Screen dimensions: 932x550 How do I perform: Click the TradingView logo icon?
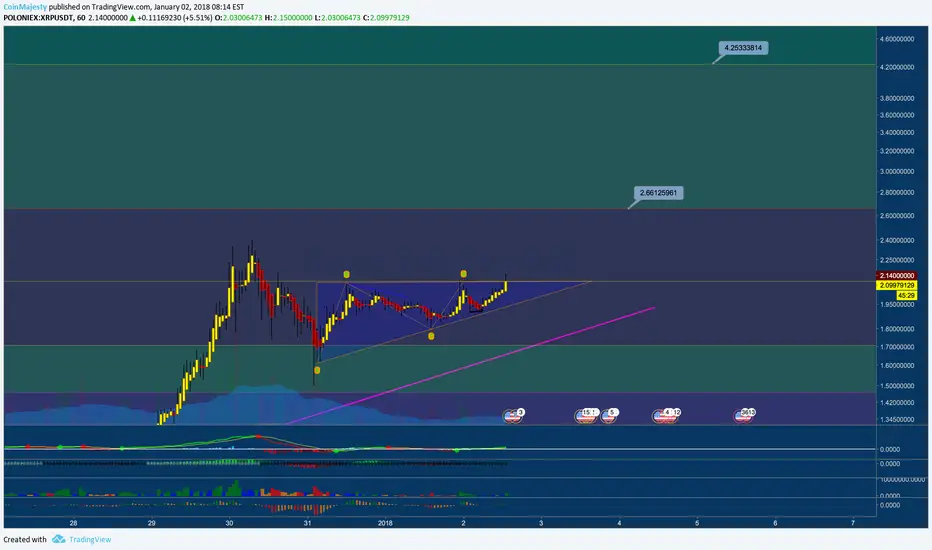pyautogui.click(x=58, y=539)
